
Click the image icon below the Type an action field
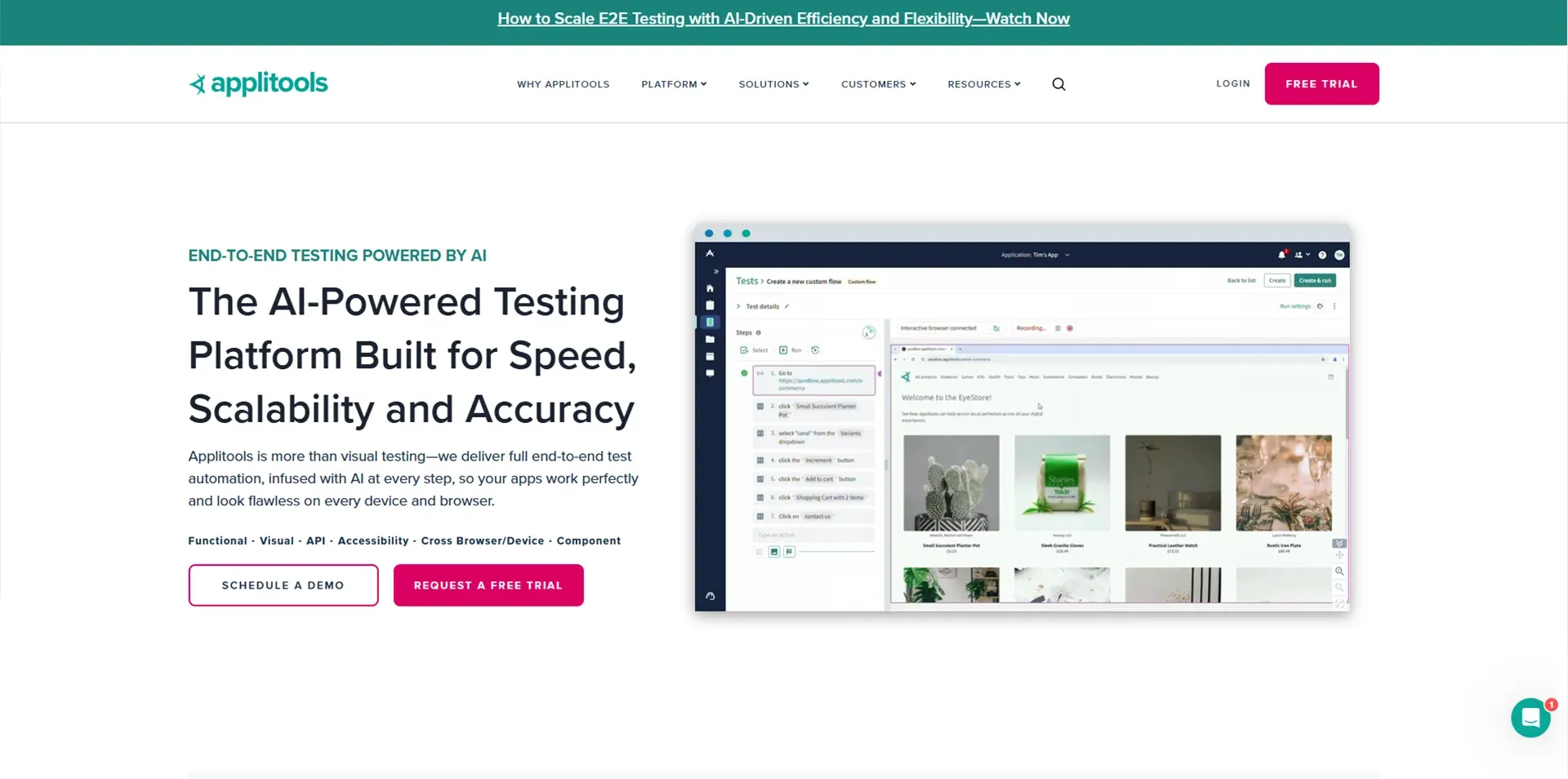click(x=774, y=552)
